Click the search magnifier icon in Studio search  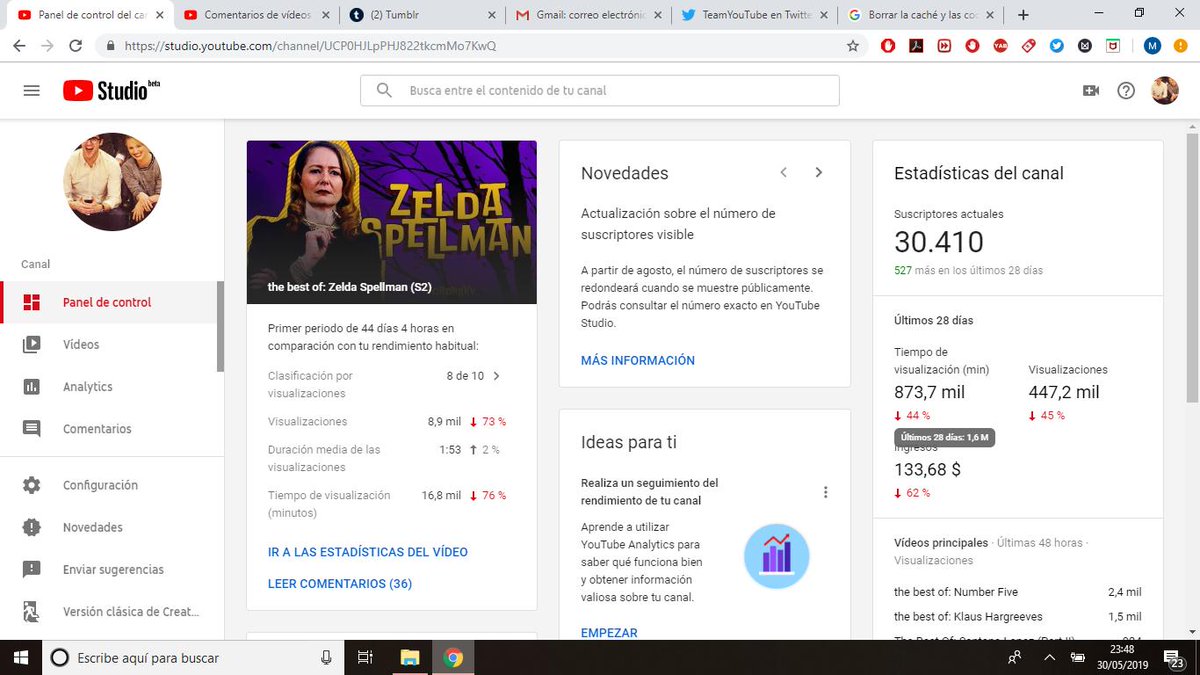click(384, 90)
